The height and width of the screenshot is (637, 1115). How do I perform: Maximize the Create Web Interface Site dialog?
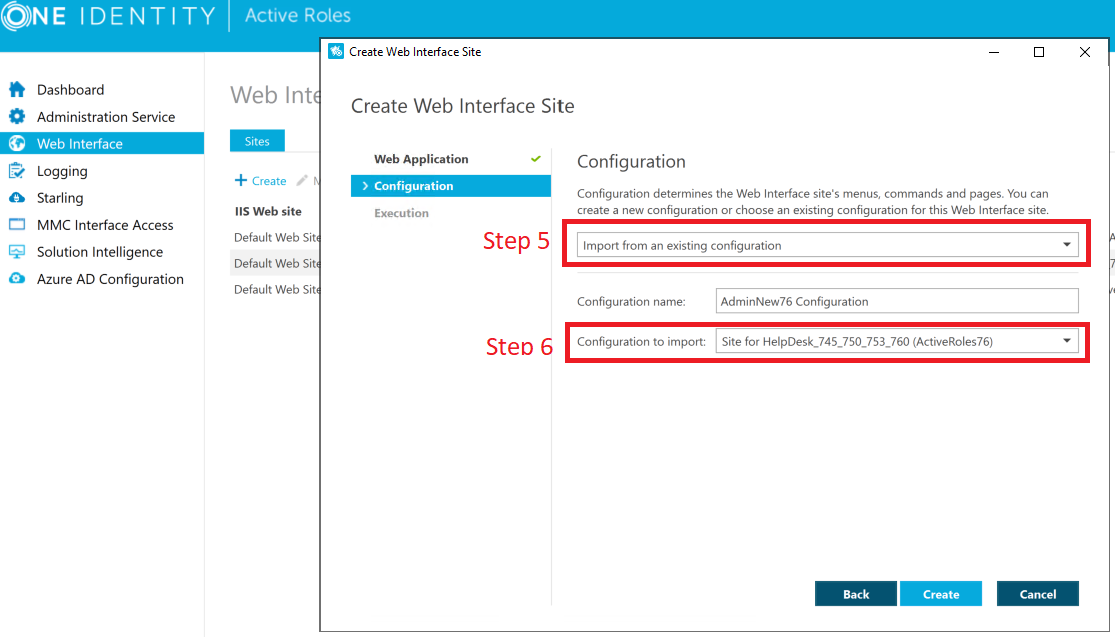coord(1039,52)
